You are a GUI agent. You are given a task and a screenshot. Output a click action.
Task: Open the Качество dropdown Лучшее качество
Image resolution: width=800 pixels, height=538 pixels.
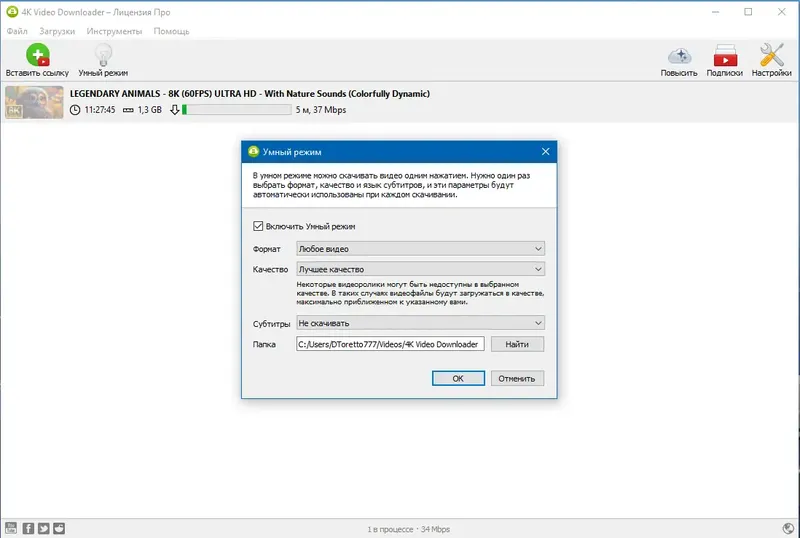(420, 269)
